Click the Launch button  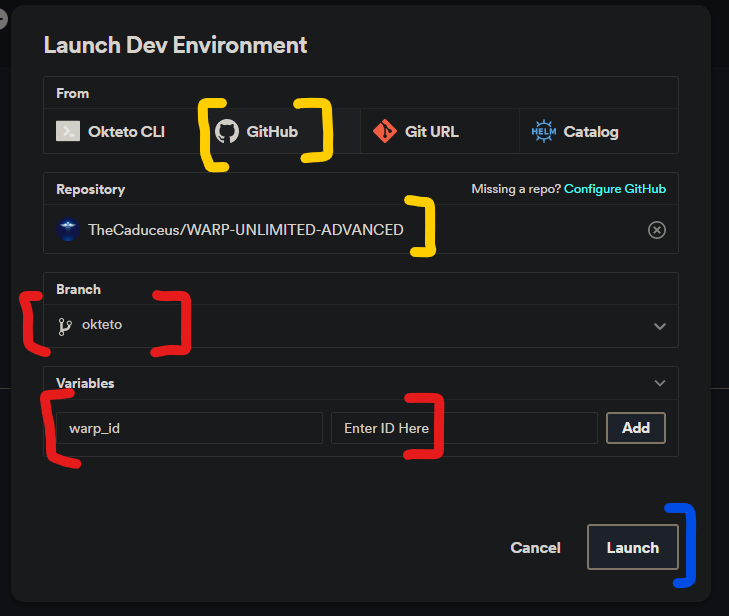(x=632, y=547)
